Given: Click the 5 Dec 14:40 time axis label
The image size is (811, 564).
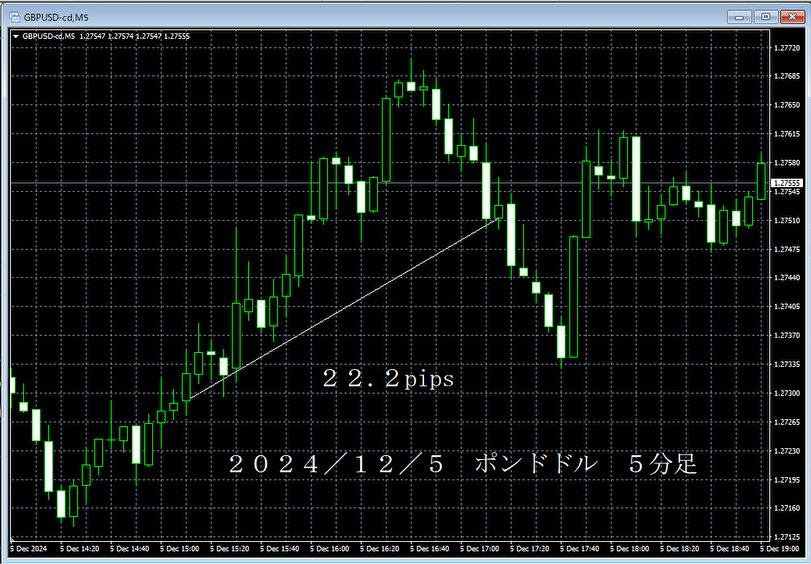Looking at the screenshot, I should [x=130, y=549].
